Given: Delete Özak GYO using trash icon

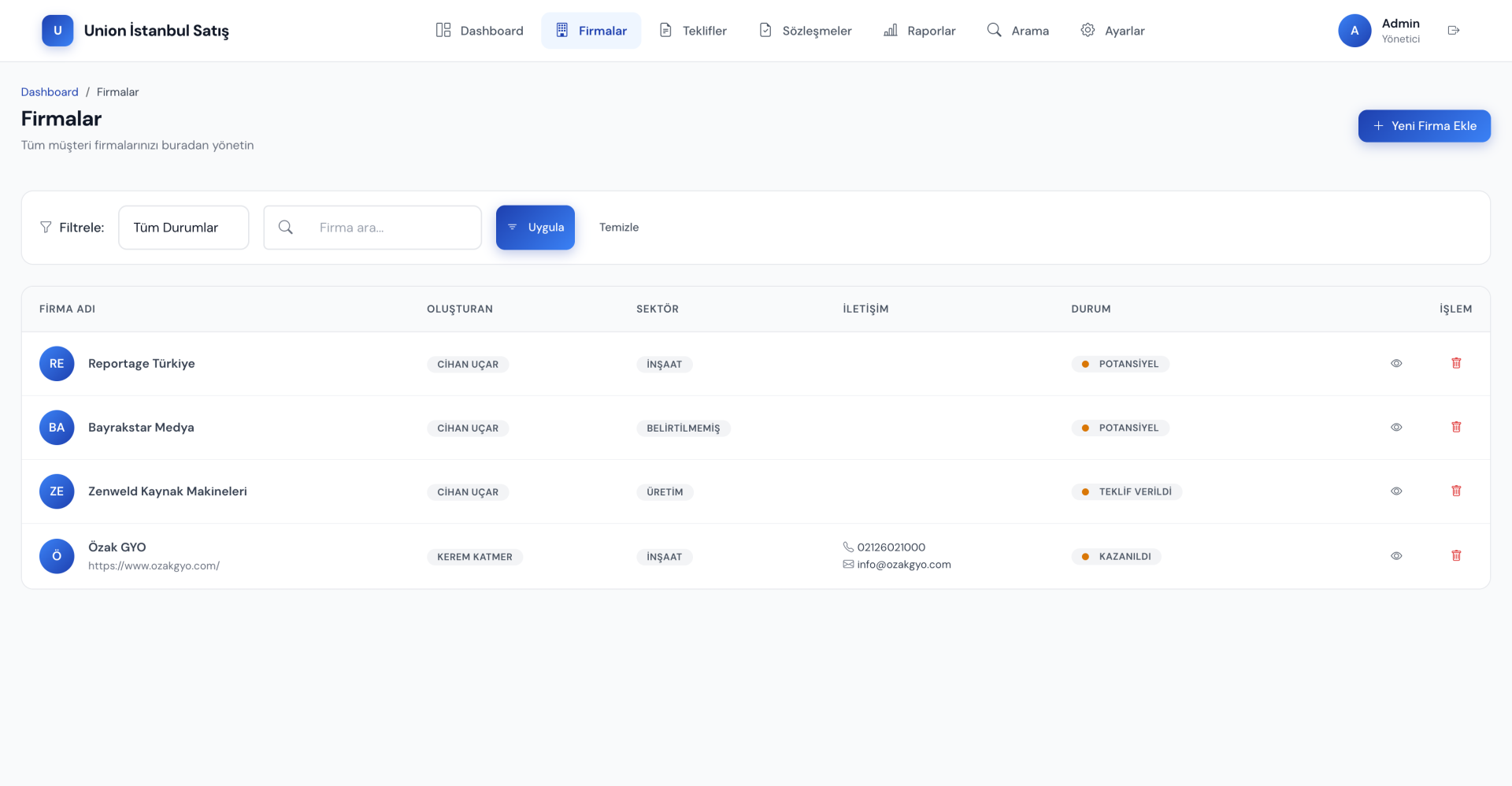Looking at the screenshot, I should click(1456, 555).
